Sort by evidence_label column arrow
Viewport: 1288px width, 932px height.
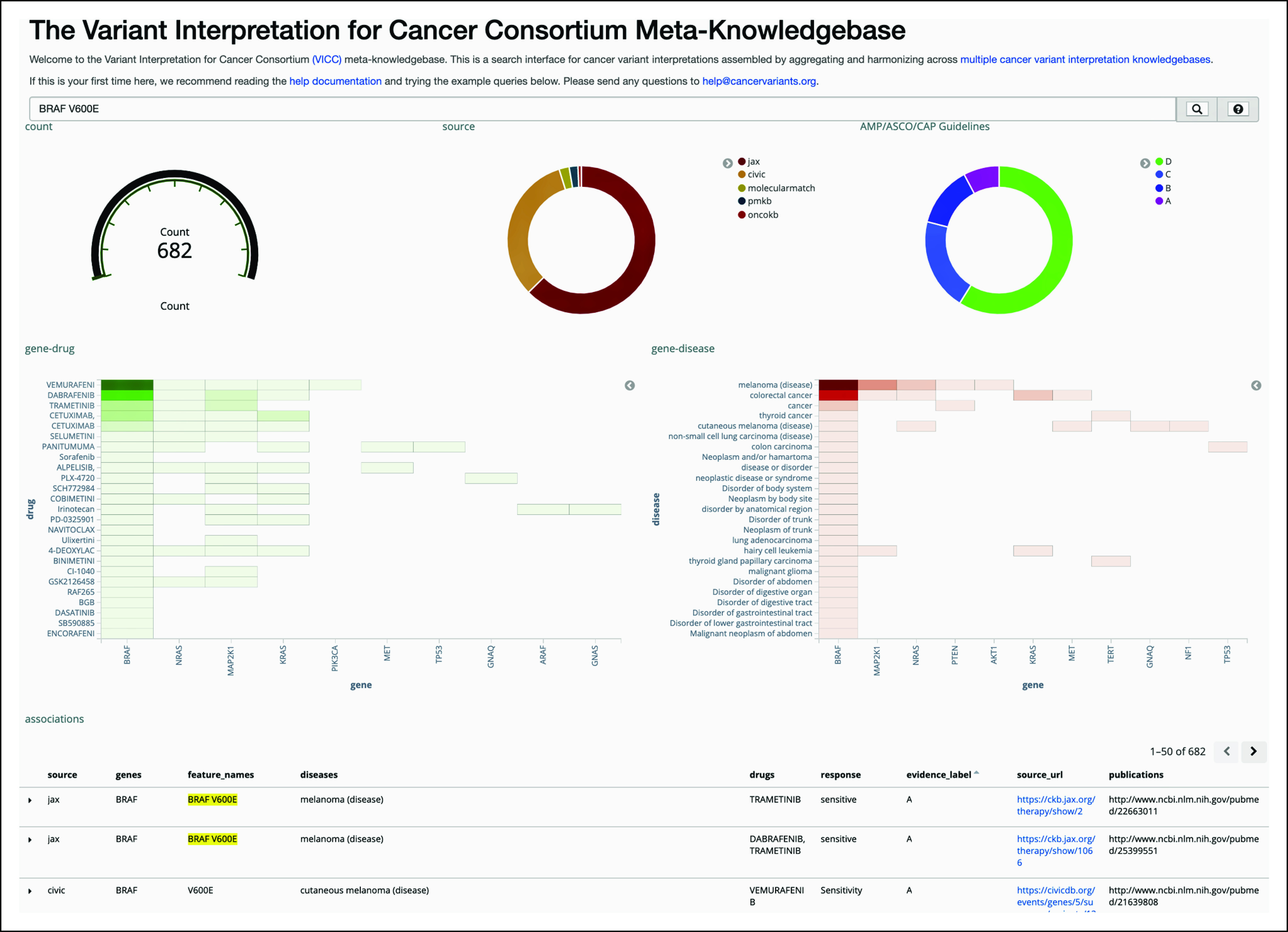[977, 773]
